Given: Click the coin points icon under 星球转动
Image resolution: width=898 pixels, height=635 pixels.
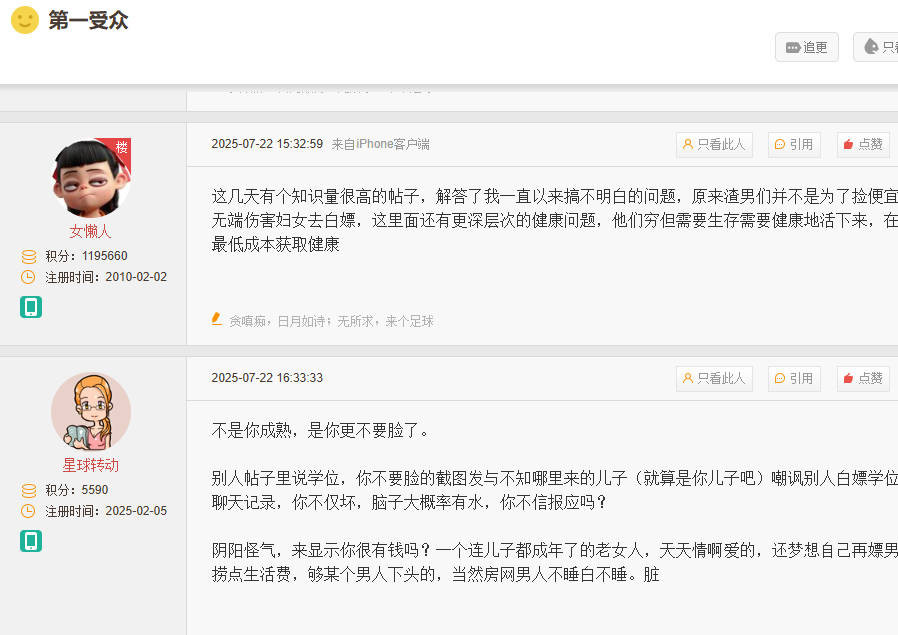Looking at the screenshot, I should point(29,490).
